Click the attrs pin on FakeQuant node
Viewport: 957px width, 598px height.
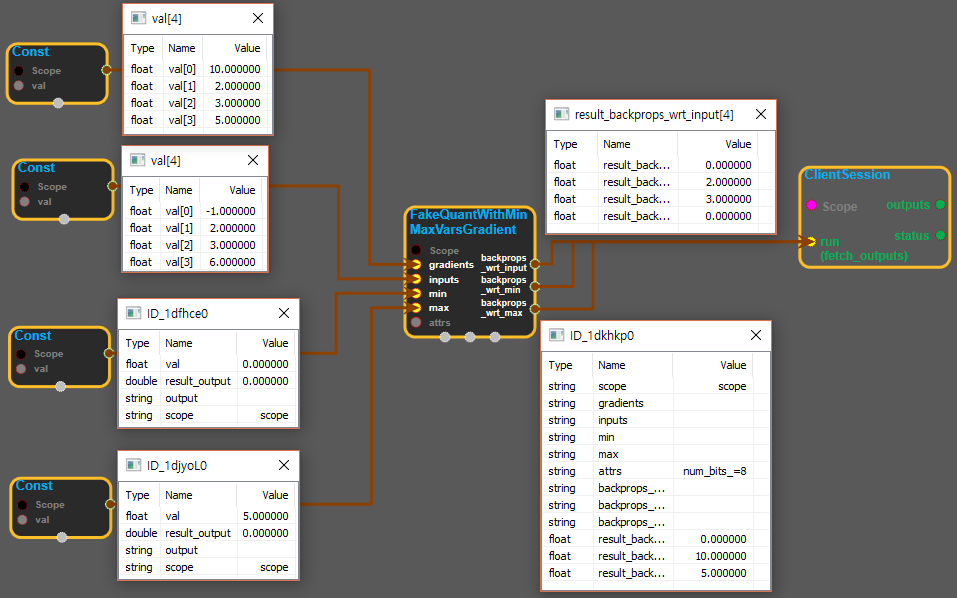point(417,323)
